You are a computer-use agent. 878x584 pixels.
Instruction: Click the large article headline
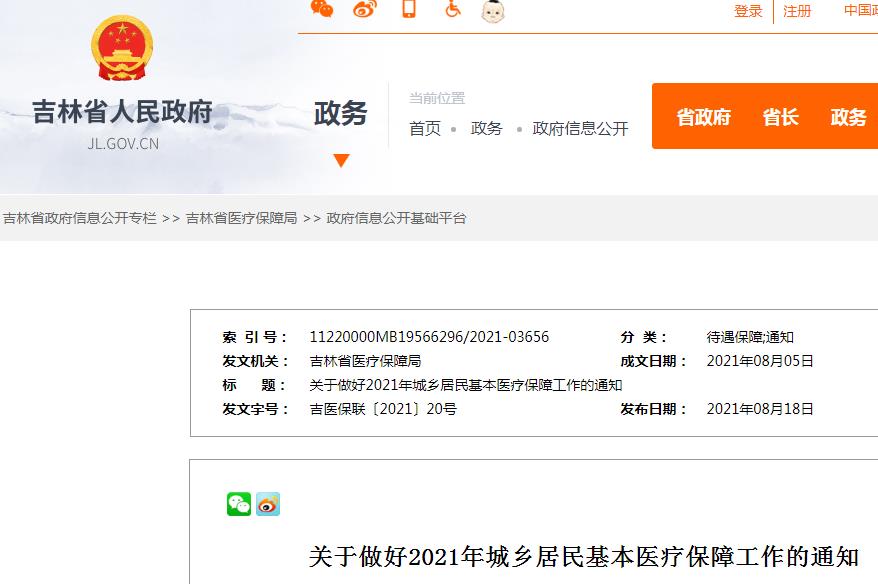[583, 557]
